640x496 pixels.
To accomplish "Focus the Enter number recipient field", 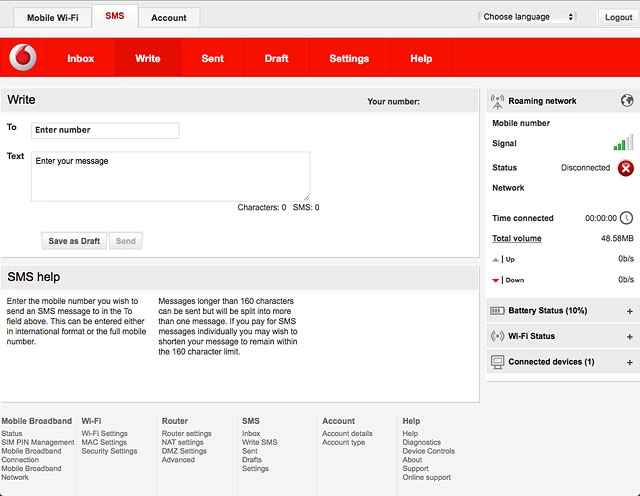I will 105,130.
